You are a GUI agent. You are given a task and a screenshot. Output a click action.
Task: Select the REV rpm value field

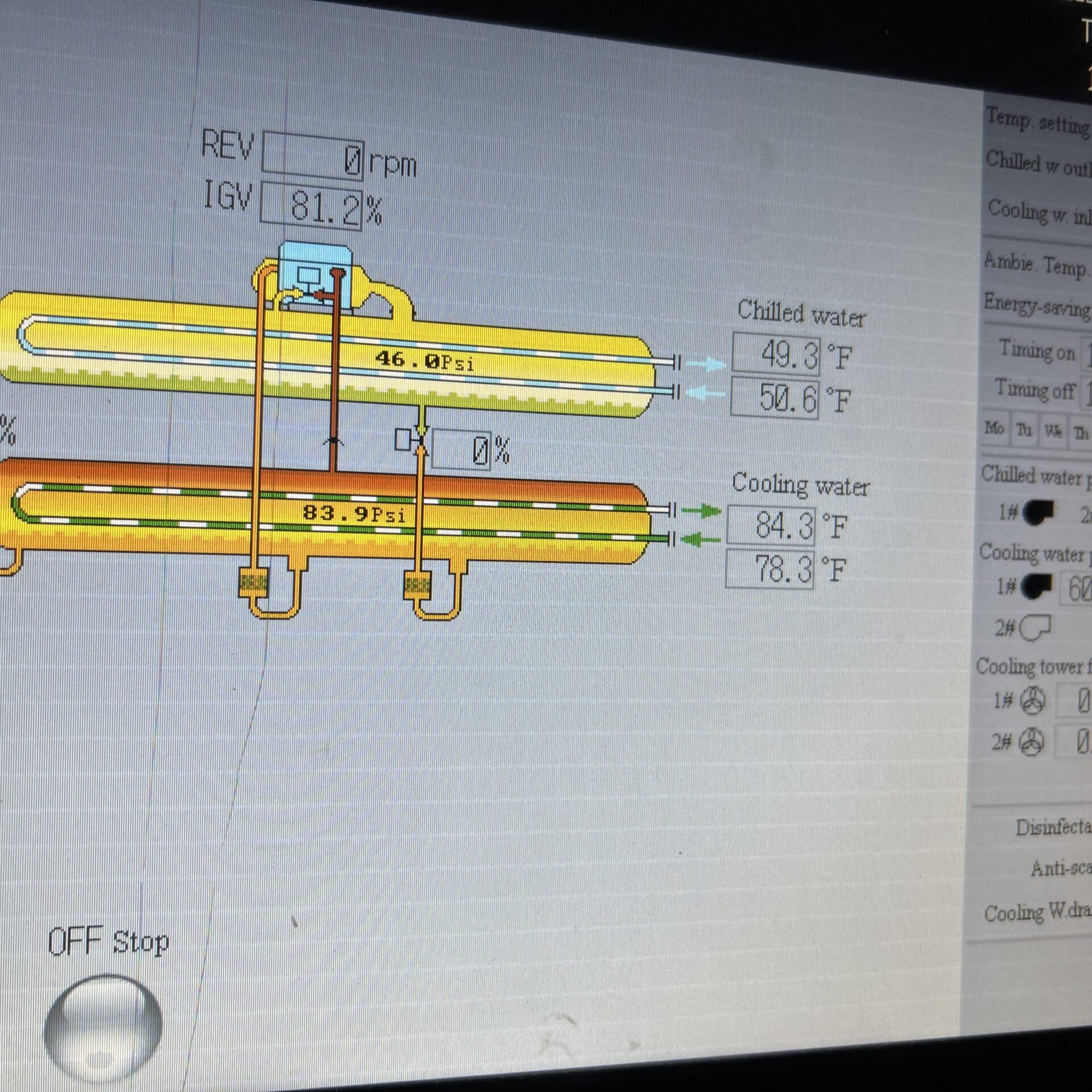(312, 156)
